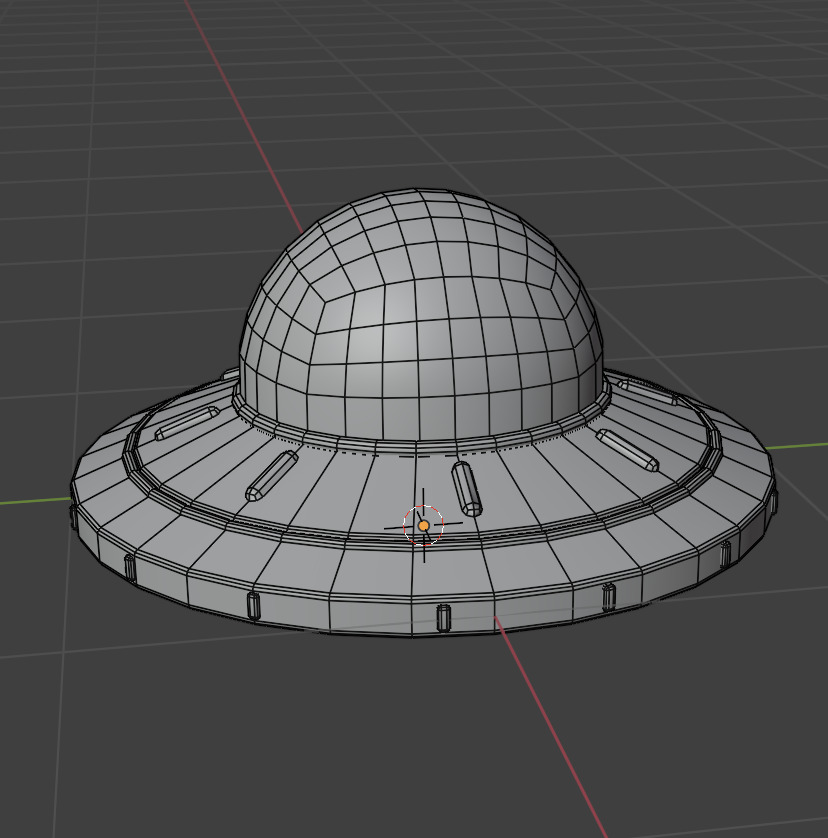This screenshot has width=828, height=838.
Task: Click the capsule light just right of the 3D cursor
Action: pyautogui.click(x=467, y=488)
